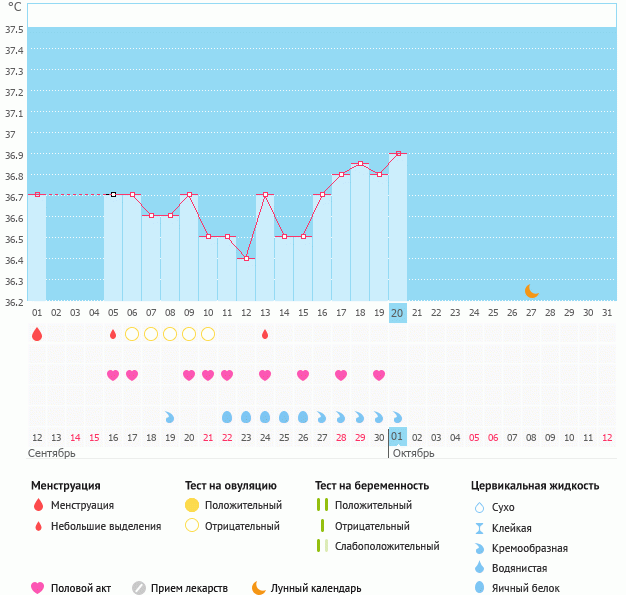Click the temperature point at 36.4 on day 12
626x595 pixels.
246,258
